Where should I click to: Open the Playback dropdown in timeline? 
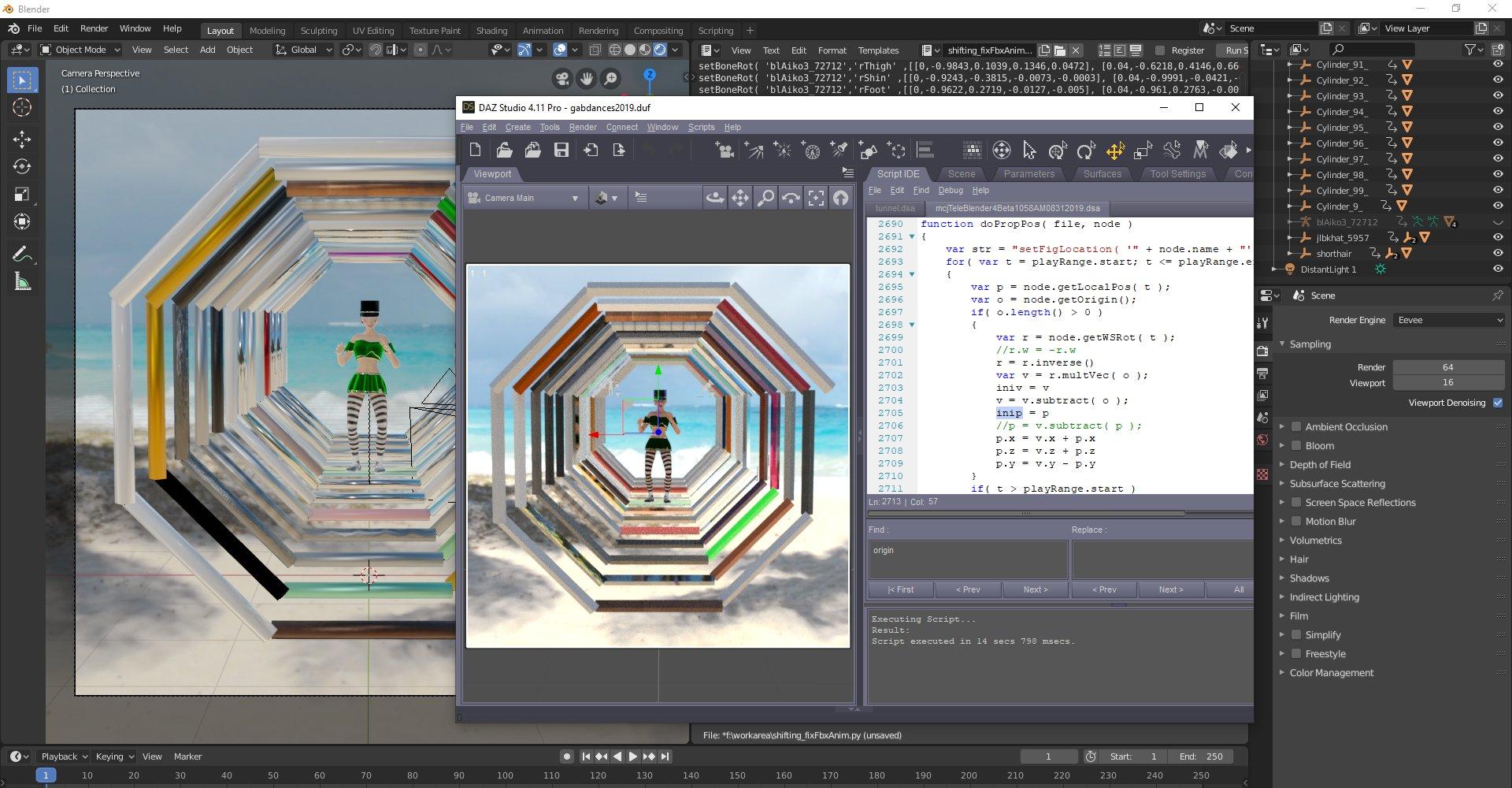coord(64,756)
